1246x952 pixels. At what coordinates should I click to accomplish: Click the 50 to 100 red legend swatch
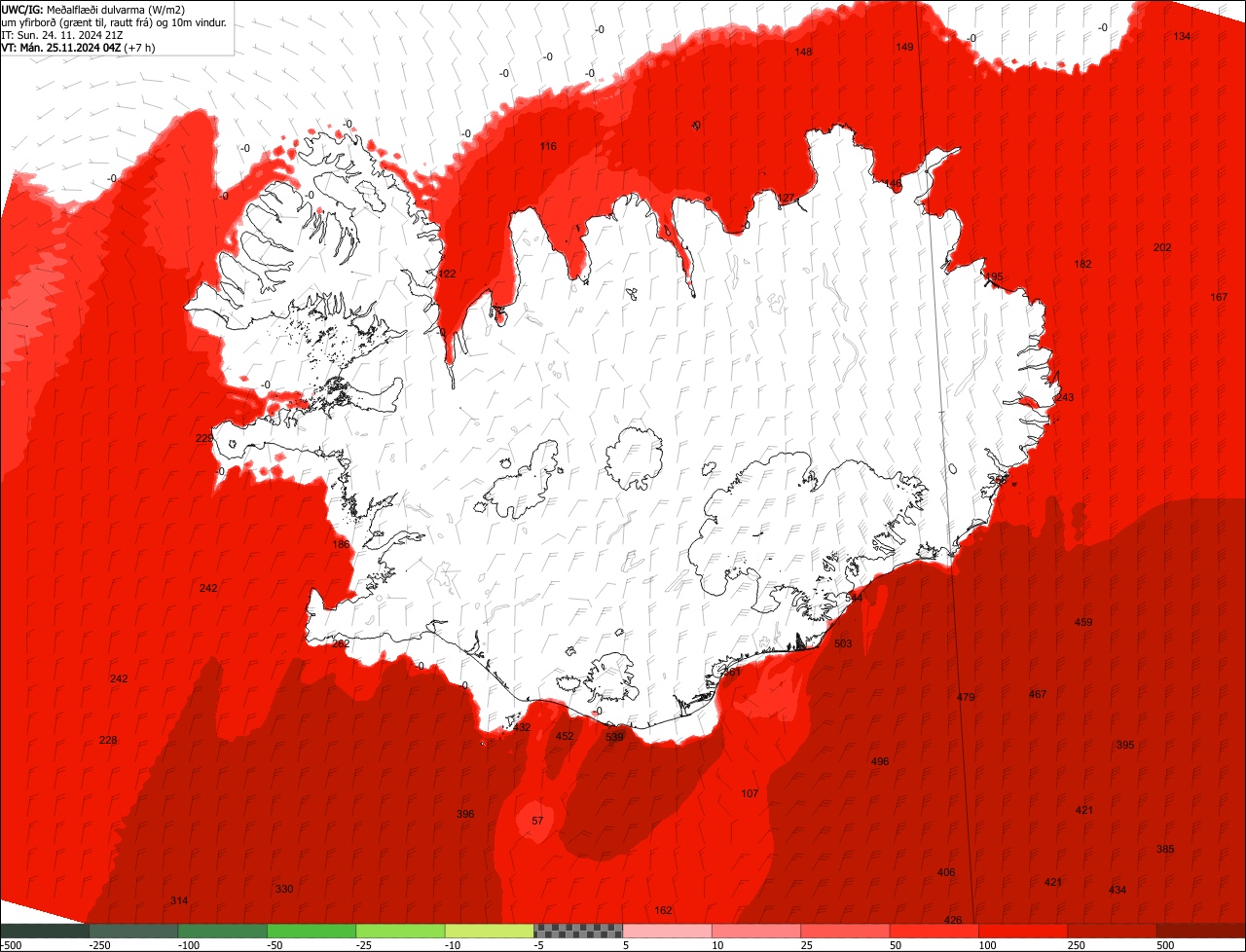[x=934, y=931]
